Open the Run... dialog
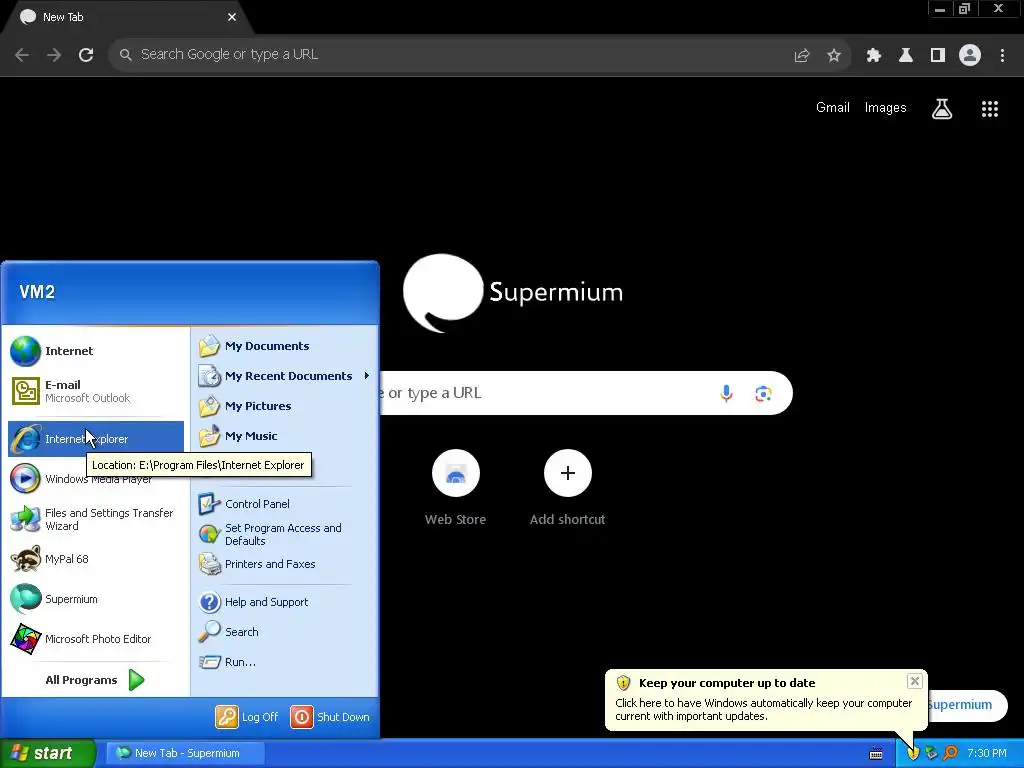Image resolution: width=1024 pixels, height=768 pixels. (x=284, y=662)
